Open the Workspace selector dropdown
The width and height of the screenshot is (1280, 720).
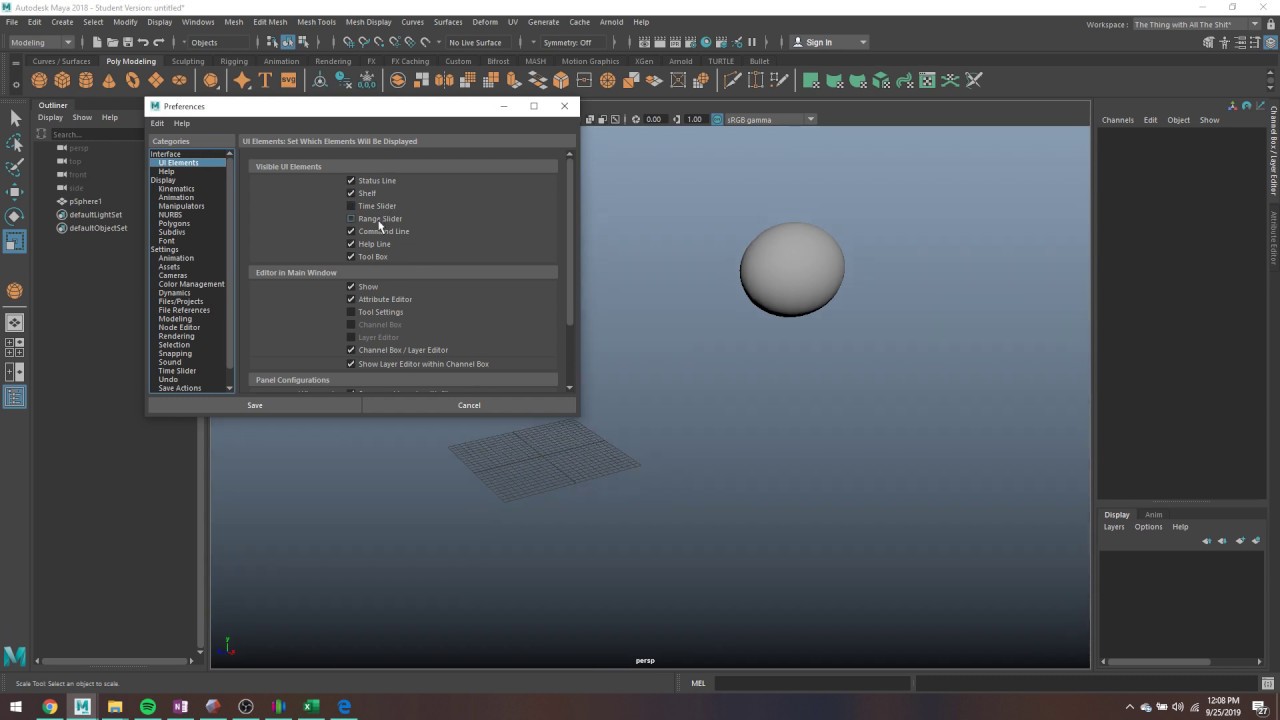click(1197, 24)
